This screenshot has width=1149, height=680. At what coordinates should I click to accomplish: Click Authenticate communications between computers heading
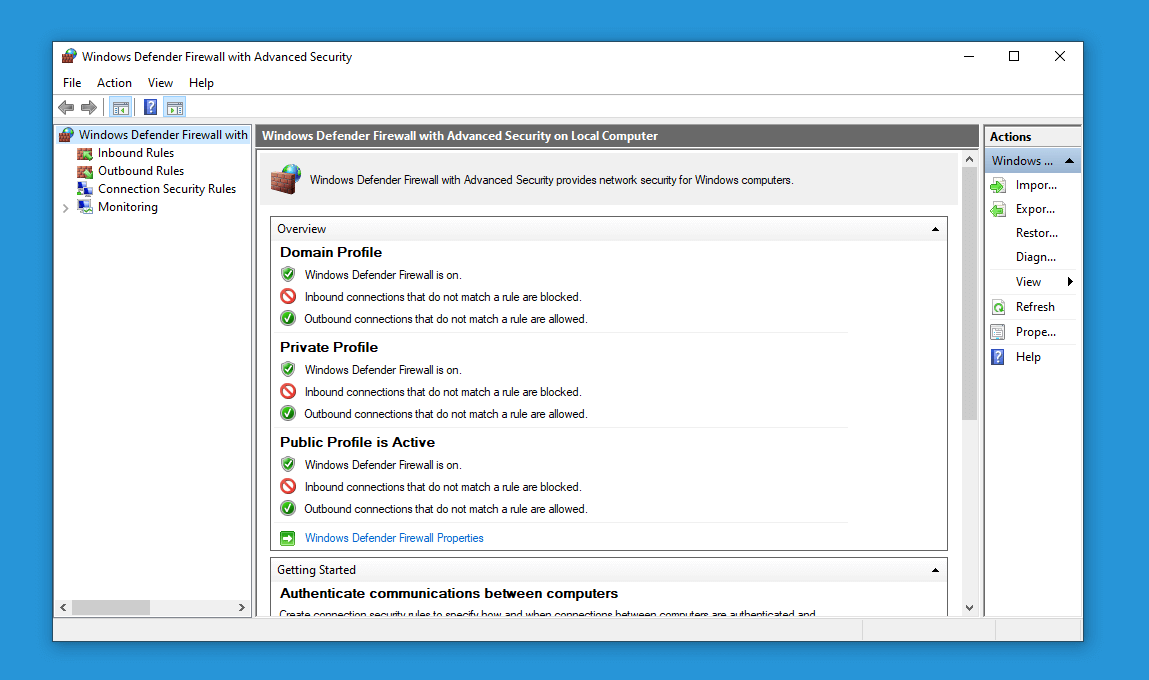pos(448,594)
